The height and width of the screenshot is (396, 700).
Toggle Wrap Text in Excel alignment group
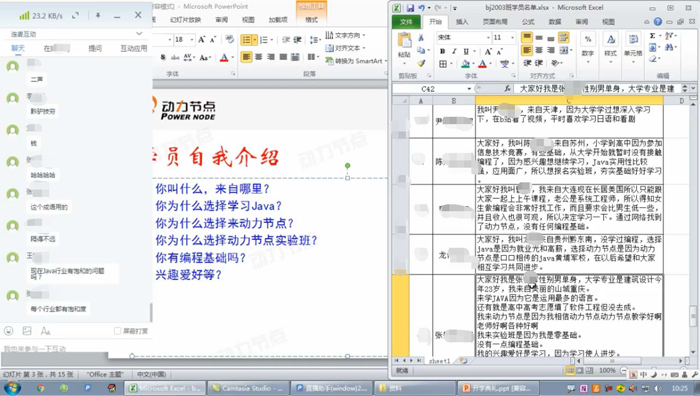[563, 38]
